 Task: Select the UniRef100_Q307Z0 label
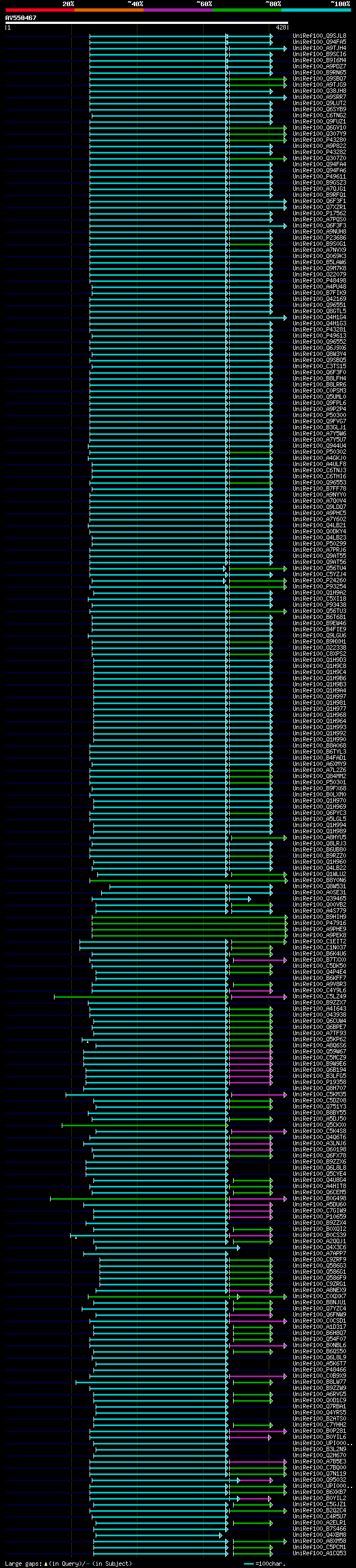click(x=319, y=159)
